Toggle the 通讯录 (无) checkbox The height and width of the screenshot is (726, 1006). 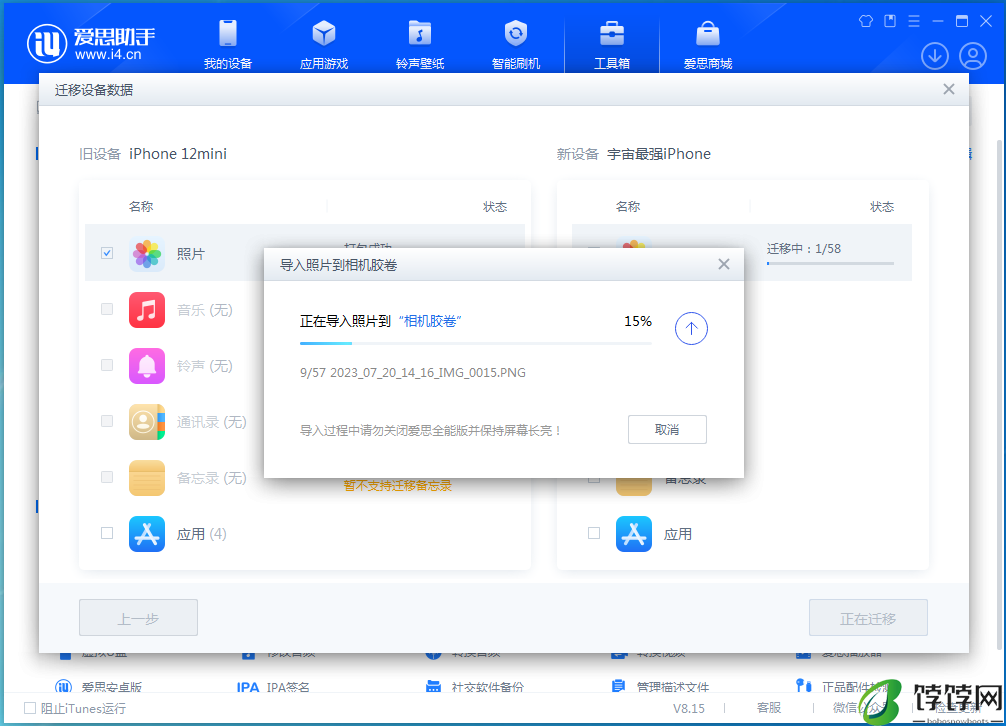[107, 421]
